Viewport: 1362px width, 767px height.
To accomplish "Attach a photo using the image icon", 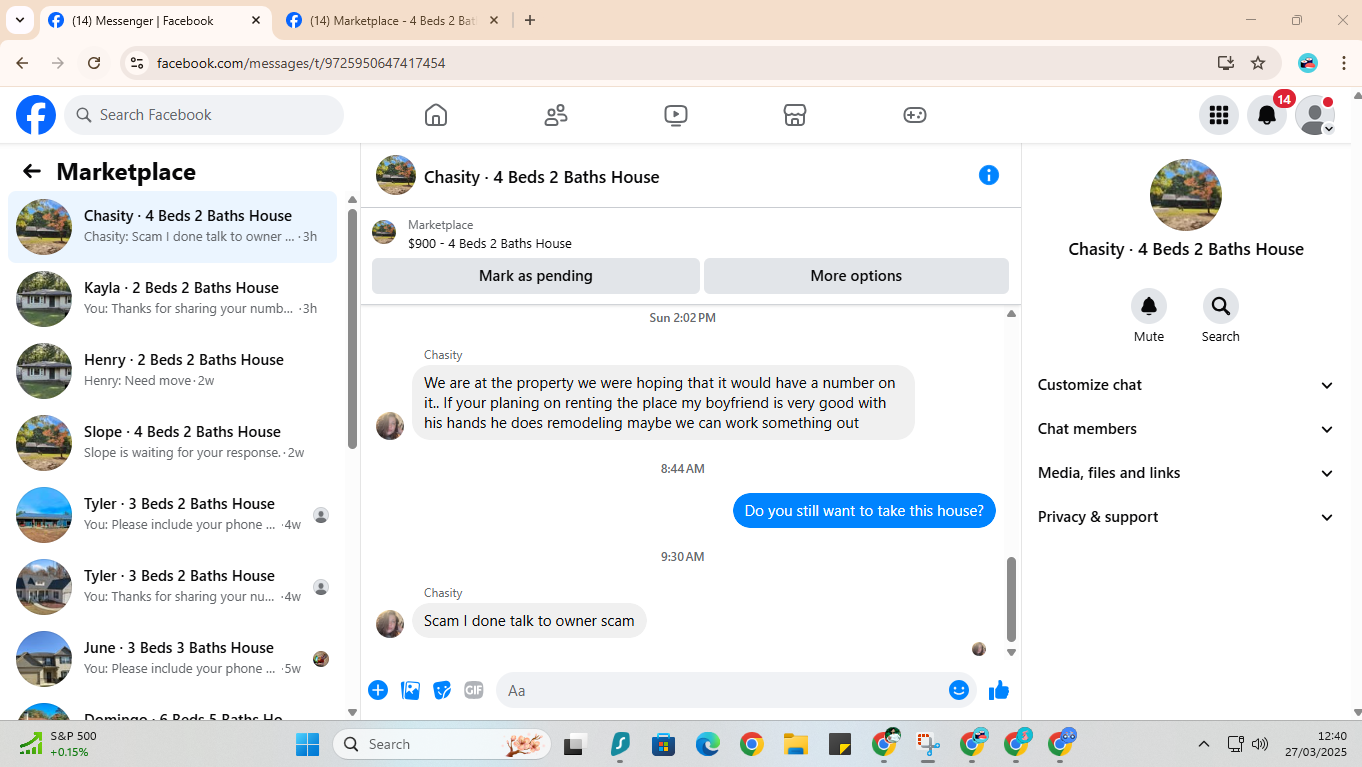I will [x=410, y=690].
